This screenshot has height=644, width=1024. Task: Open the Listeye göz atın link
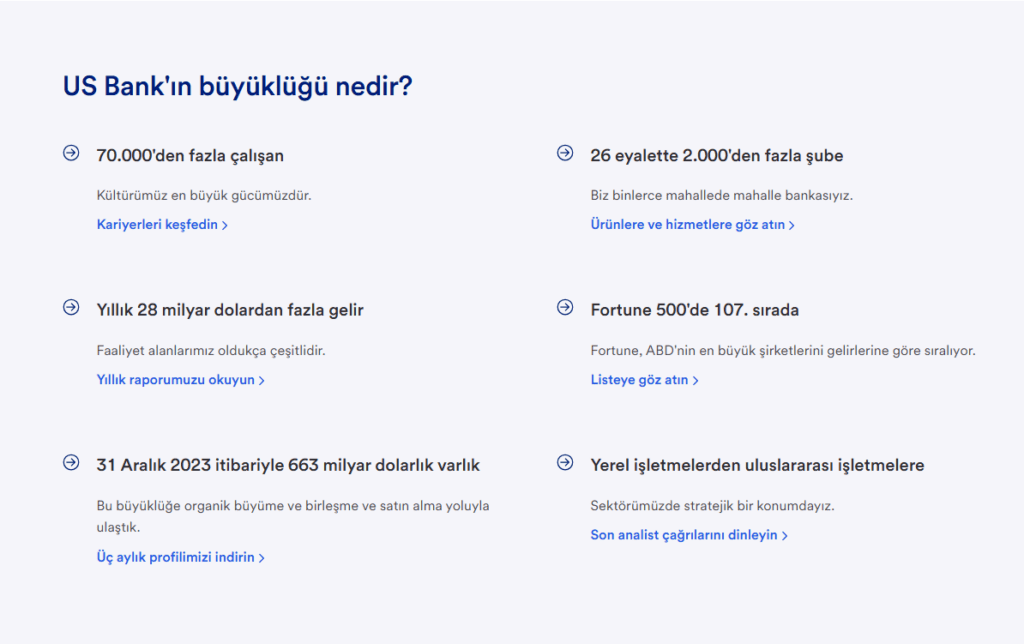click(x=645, y=380)
